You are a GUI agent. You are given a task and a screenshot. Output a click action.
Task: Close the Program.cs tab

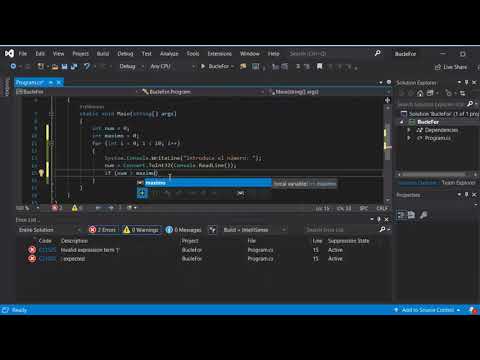(59, 82)
